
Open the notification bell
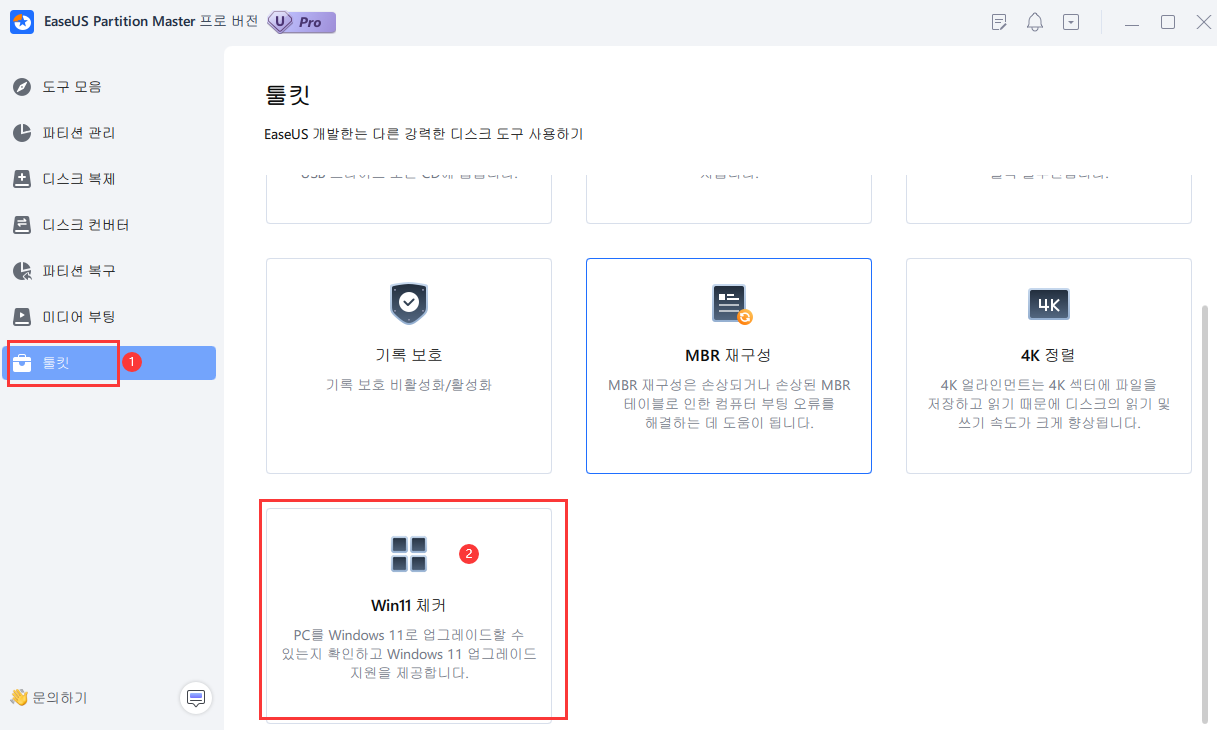[x=1035, y=21]
